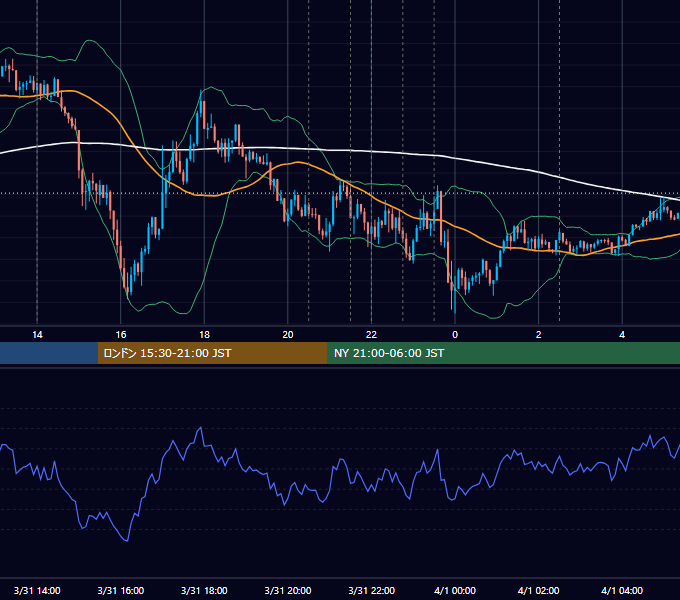Click the 4/1 02:00 time label
The height and width of the screenshot is (600, 680).
539,590
